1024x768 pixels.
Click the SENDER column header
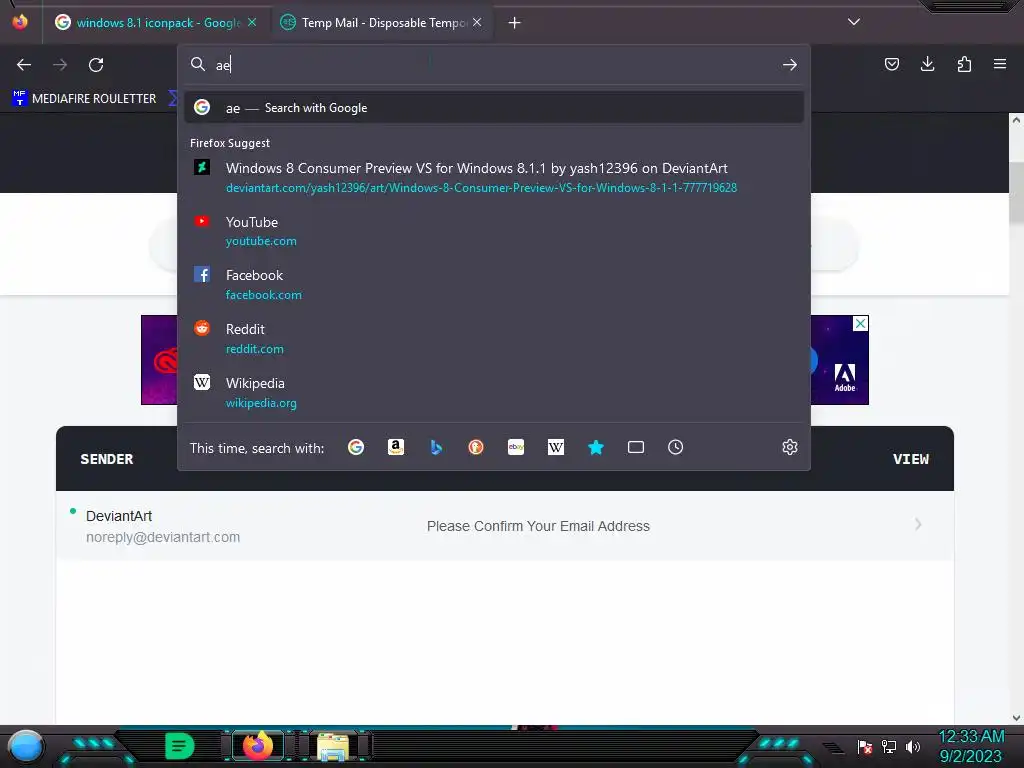click(106, 459)
